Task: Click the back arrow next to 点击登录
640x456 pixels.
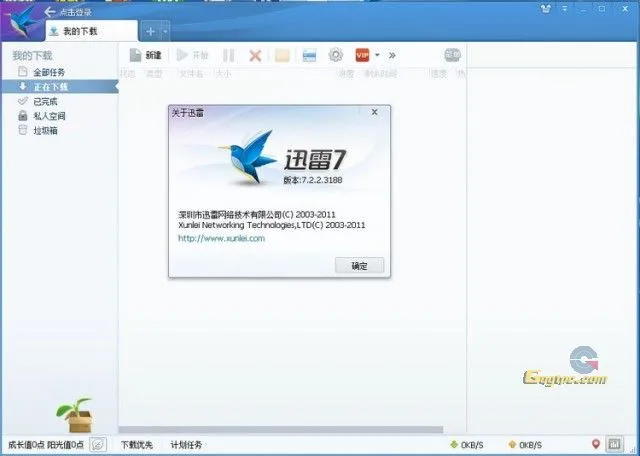Action: (x=50, y=12)
